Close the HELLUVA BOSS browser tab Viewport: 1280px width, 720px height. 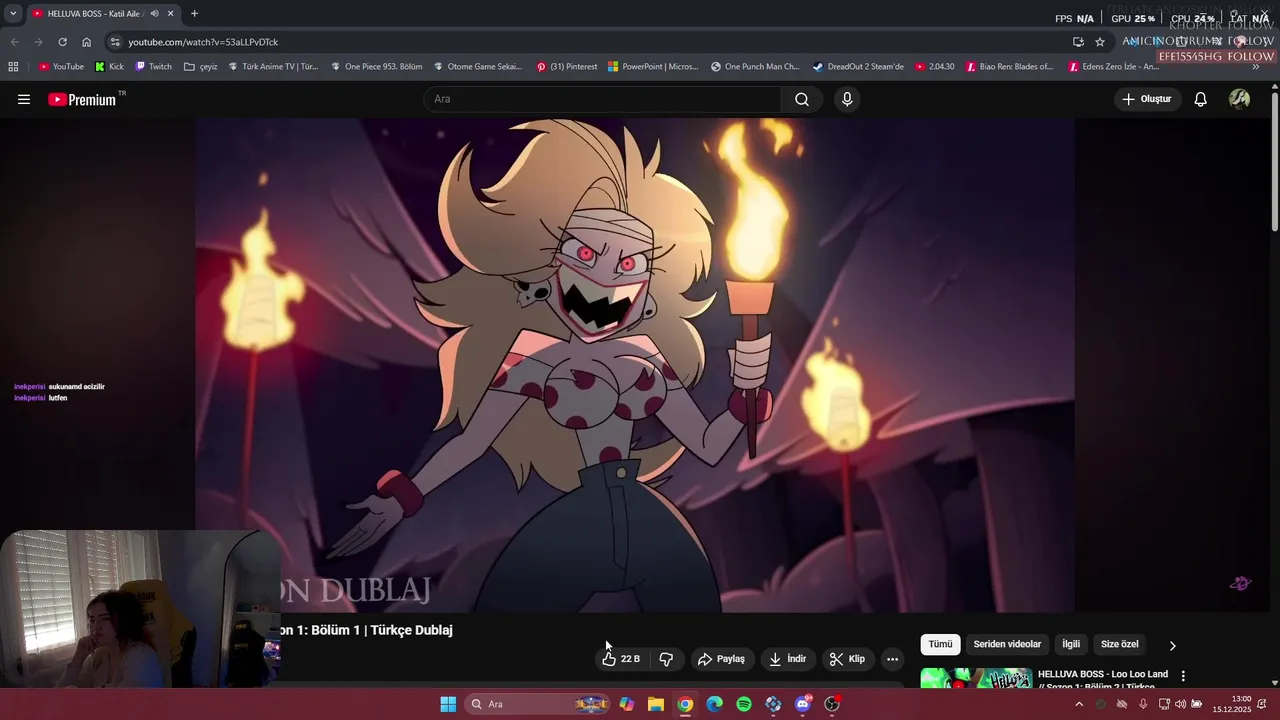[x=170, y=13]
